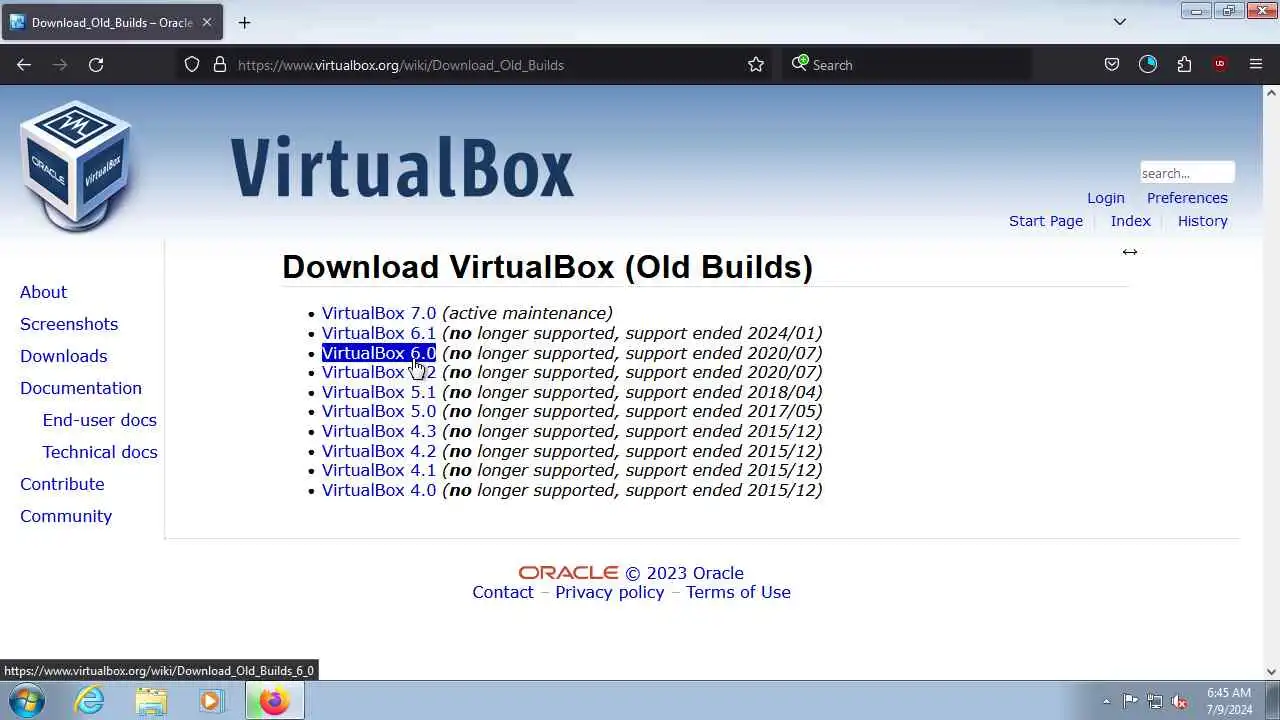Open the VirtualBox 5.0 builds link
Viewport: 1280px width, 720px height.
pyautogui.click(x=379, y=411)
